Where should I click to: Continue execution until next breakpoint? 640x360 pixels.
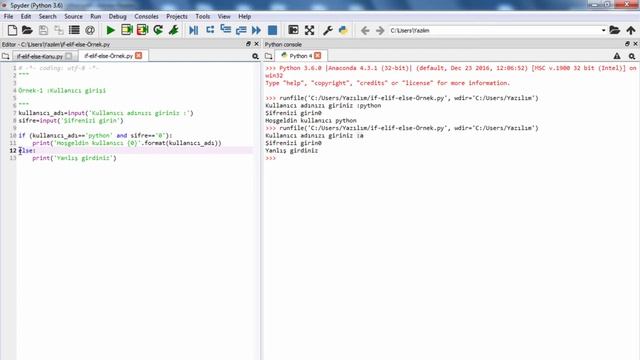tap(256, 30)
